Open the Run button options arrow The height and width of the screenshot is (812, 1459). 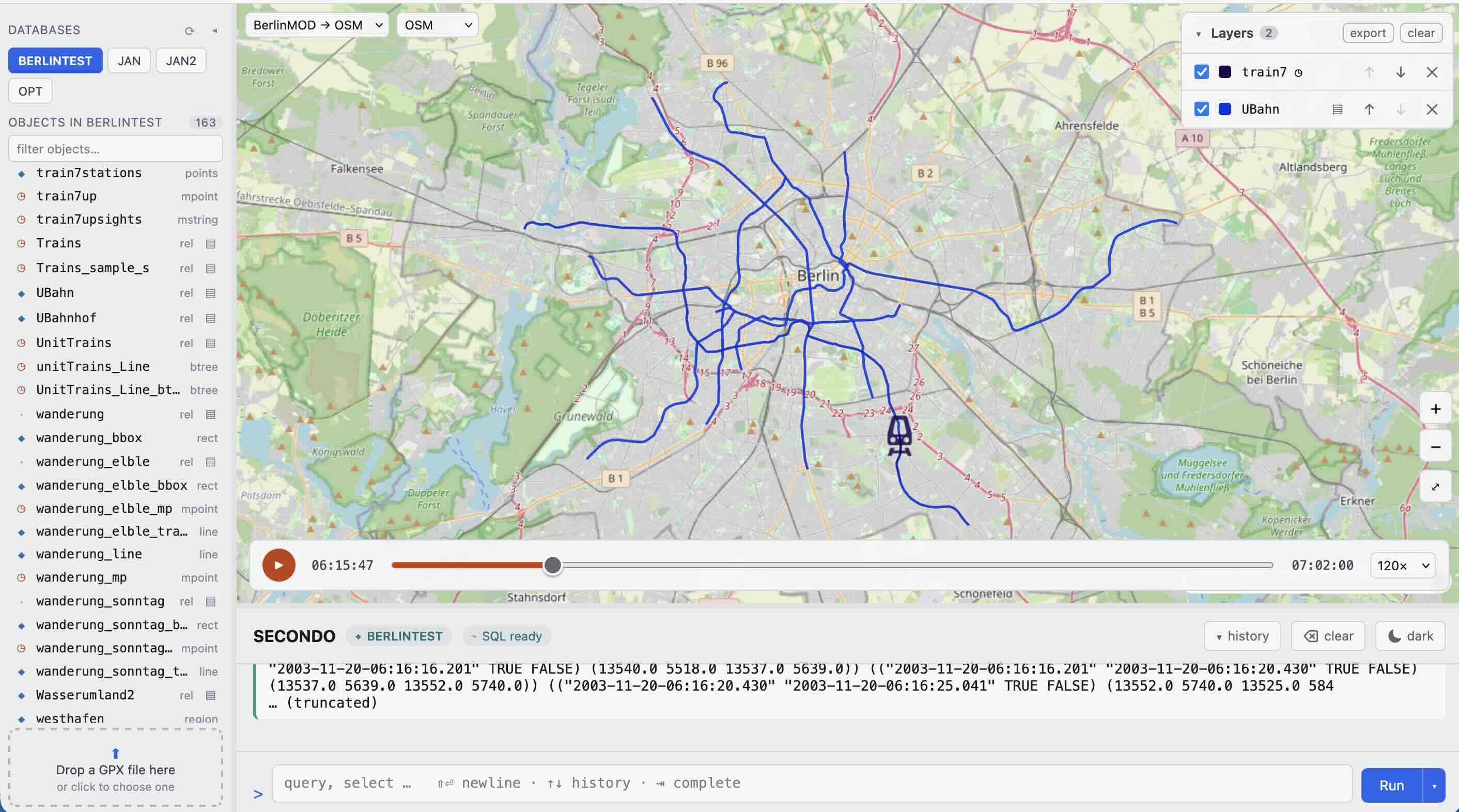[x=1434, y=785]
